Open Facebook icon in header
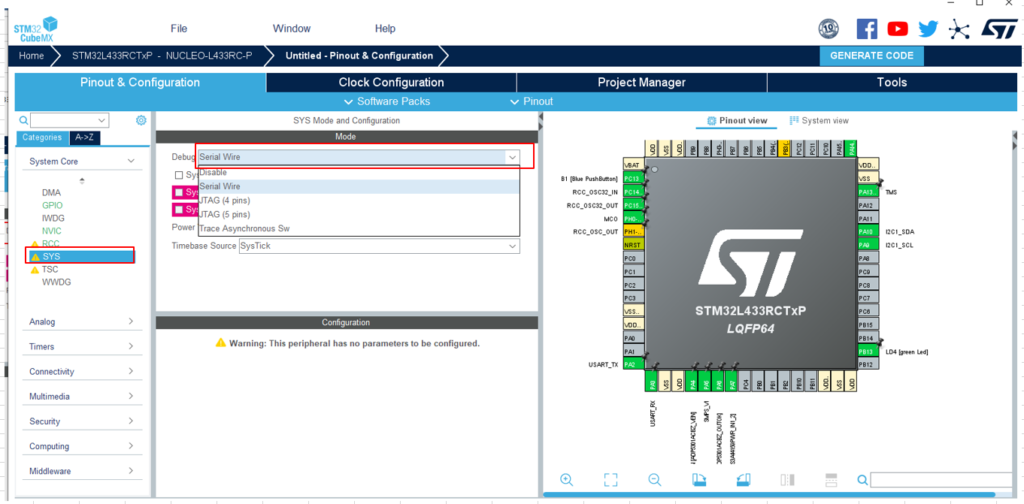This screenshot has height=504, width=1024. pos(867,29)
